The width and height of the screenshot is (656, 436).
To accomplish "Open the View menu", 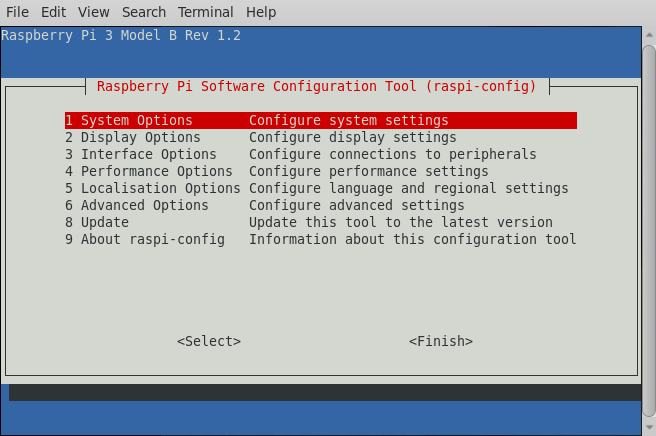I will (x=93, y=12).
